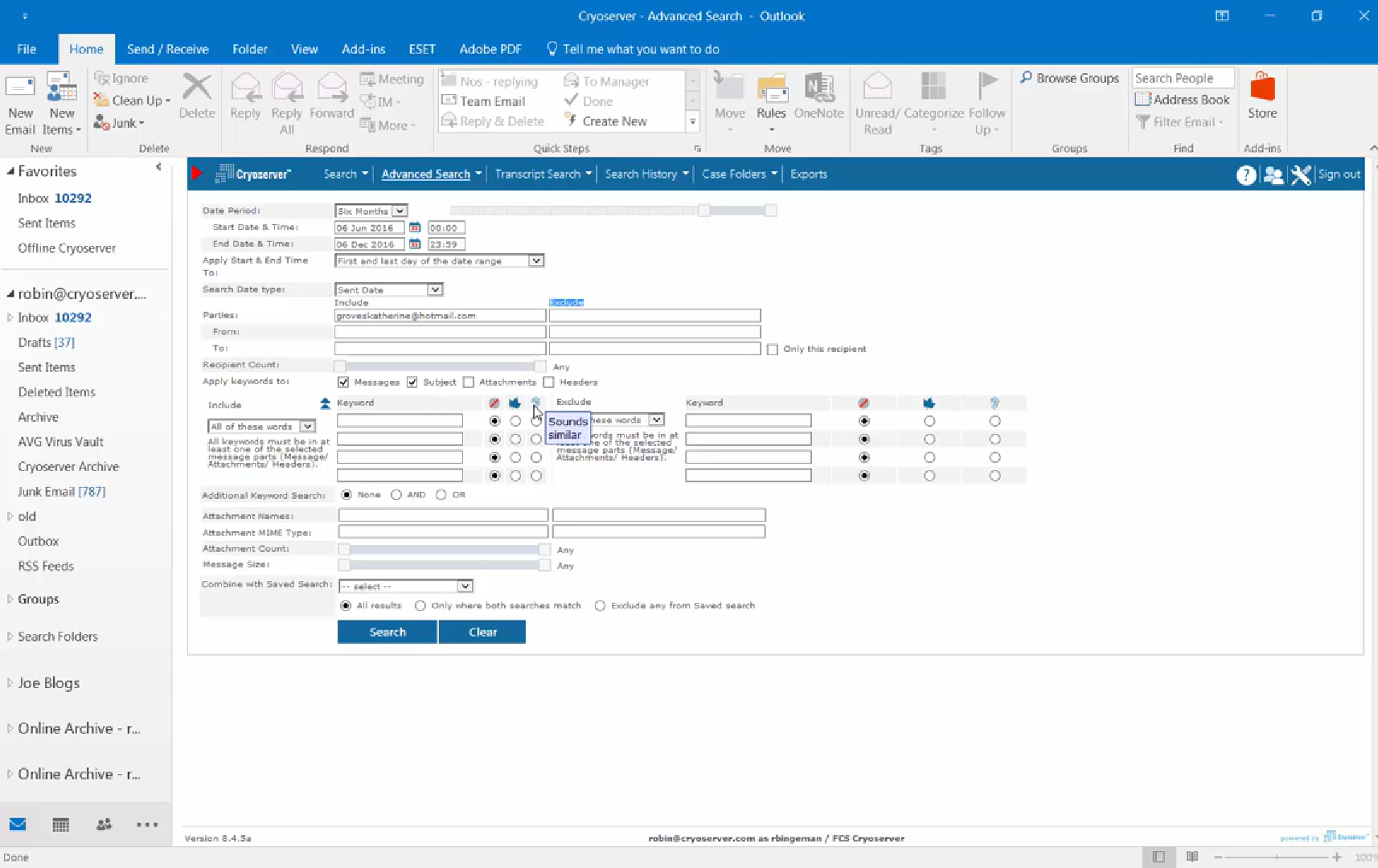
Task: Open Apply Start & End Time dropdown
Action: click(x=440, y=261)
